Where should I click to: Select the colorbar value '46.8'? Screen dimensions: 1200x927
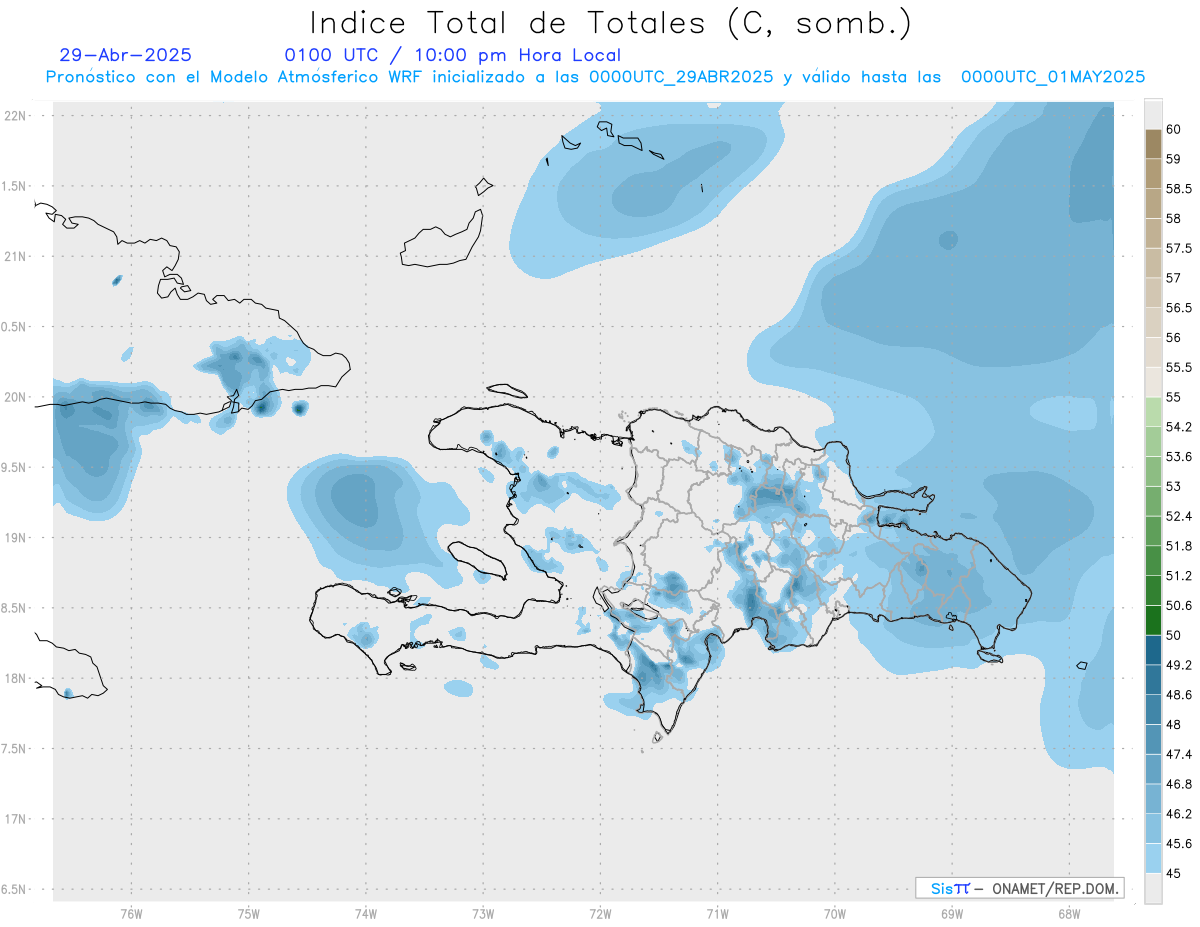pyautogui.click(x=1179, y=783)
